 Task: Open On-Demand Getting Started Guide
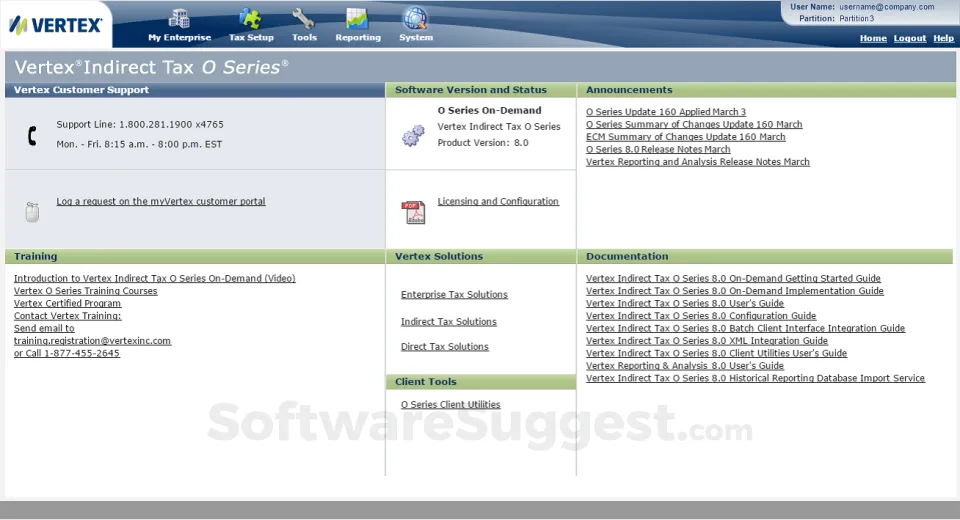pos(733,279)
